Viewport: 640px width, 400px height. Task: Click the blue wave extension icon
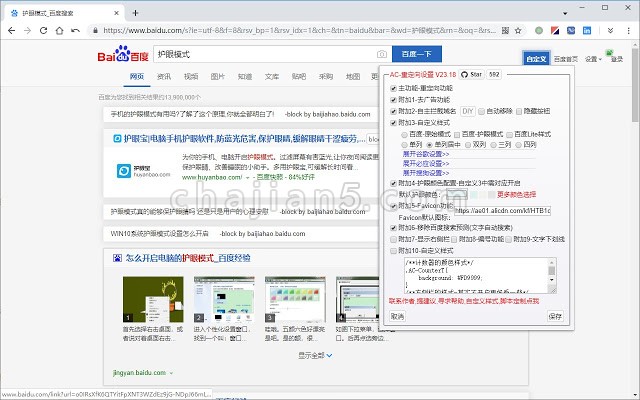(x=571, y=31)
